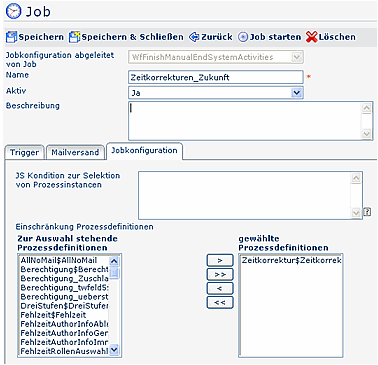
Task: Click the available definitions list scrollbar thumb
Action: (x=114, y=273)
